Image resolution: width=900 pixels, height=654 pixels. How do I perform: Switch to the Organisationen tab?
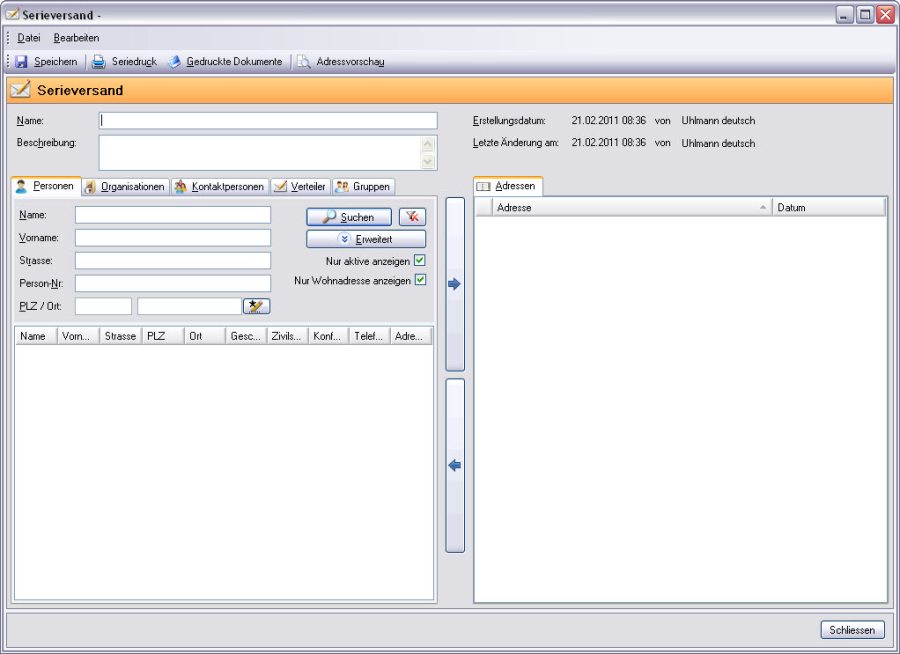[x=125, y=187]
